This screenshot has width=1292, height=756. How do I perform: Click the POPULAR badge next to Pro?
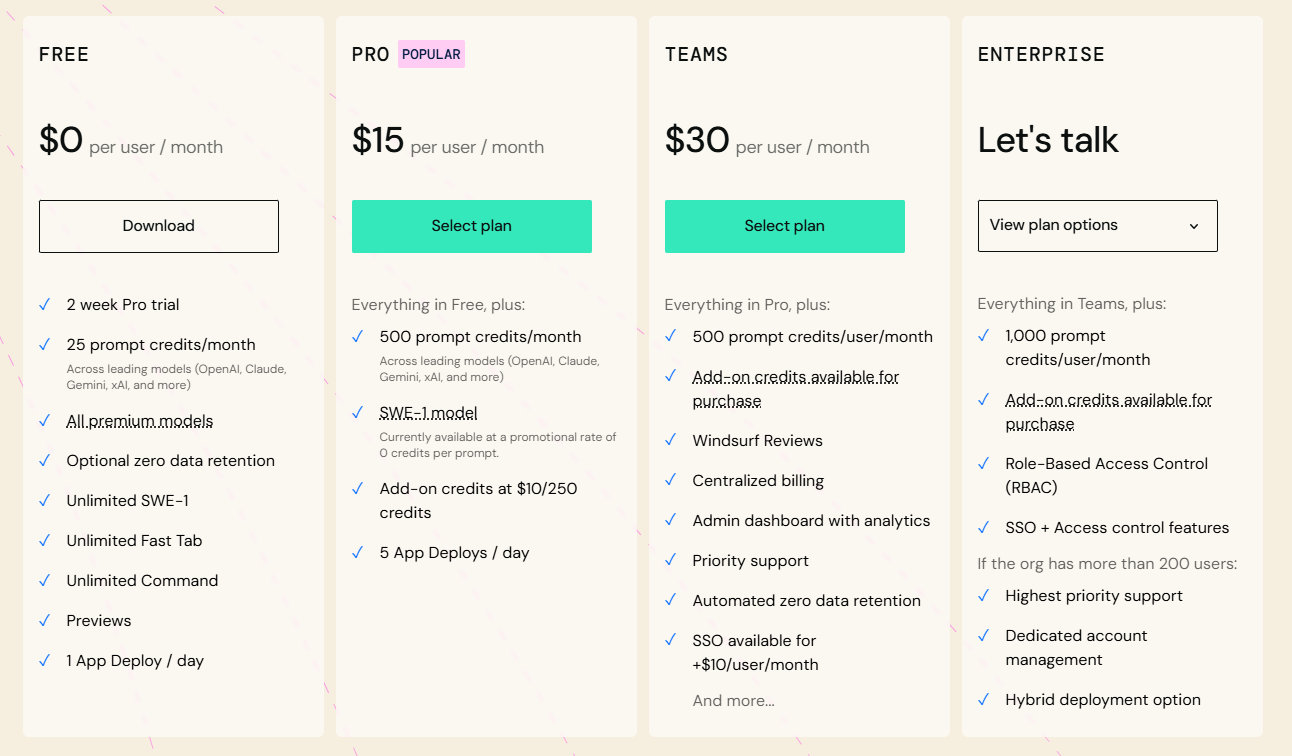(431, 54)
